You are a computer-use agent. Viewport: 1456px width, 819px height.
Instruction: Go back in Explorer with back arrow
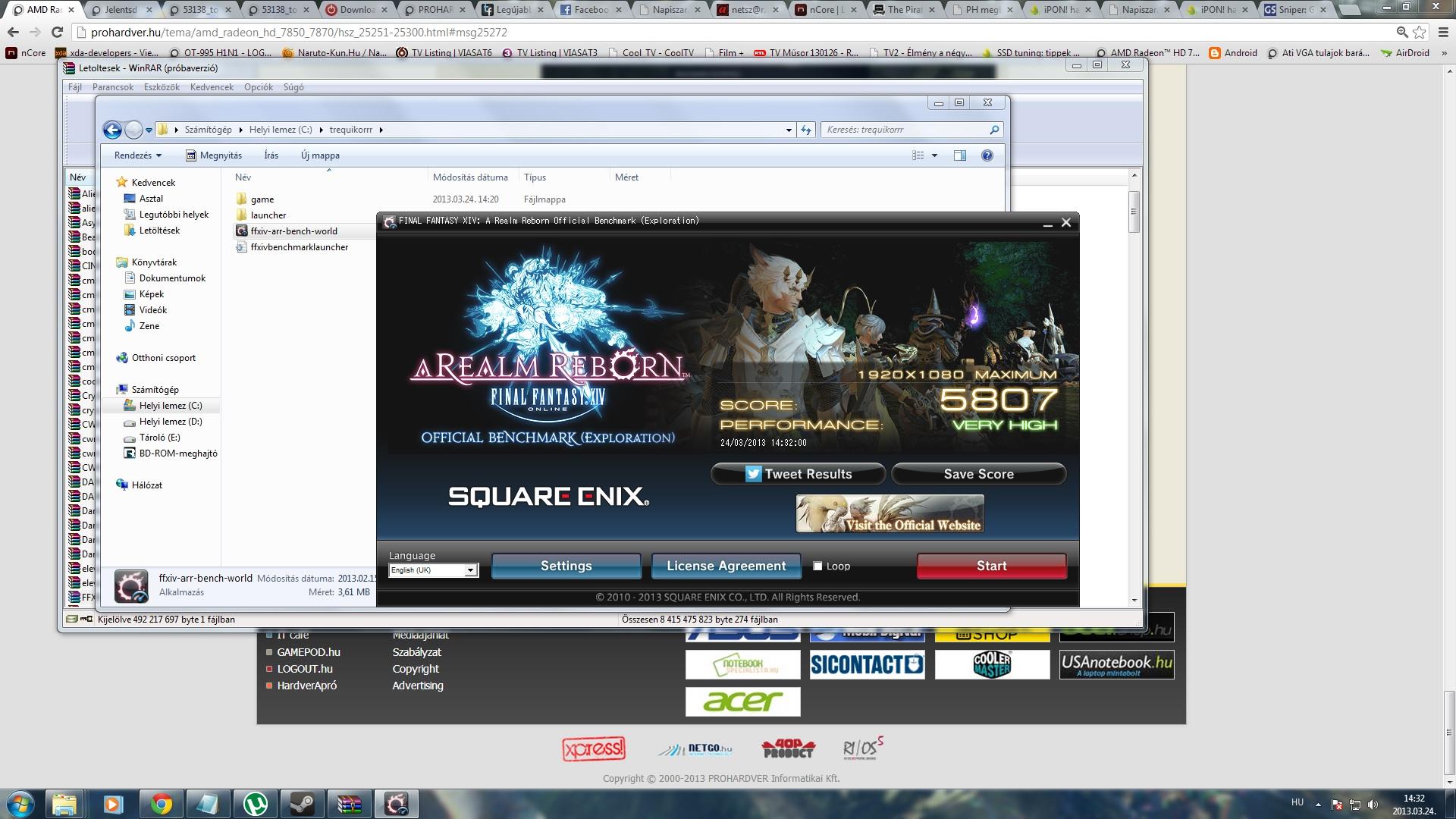tap(112, 130)
